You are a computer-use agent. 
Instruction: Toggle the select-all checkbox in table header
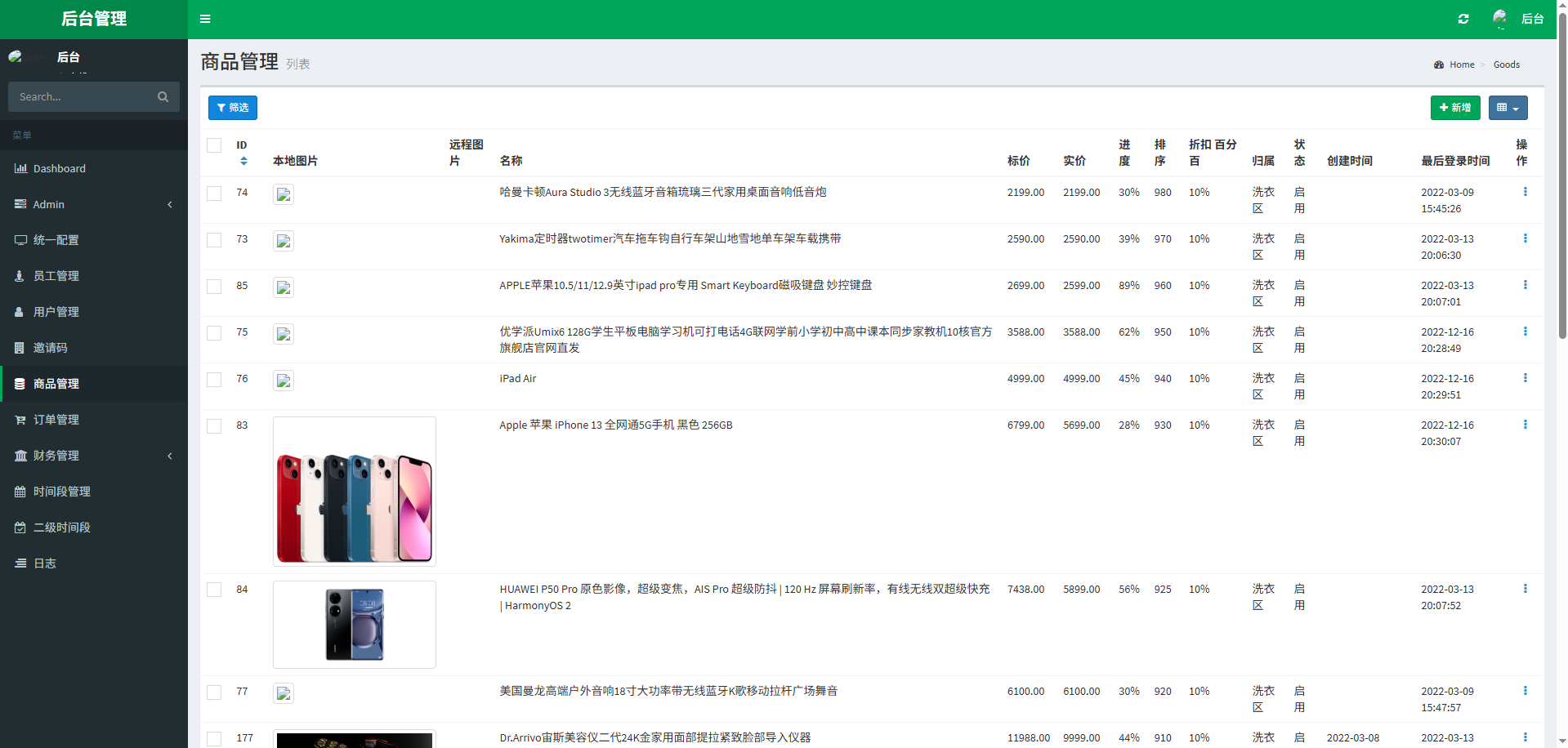[214, 145]
